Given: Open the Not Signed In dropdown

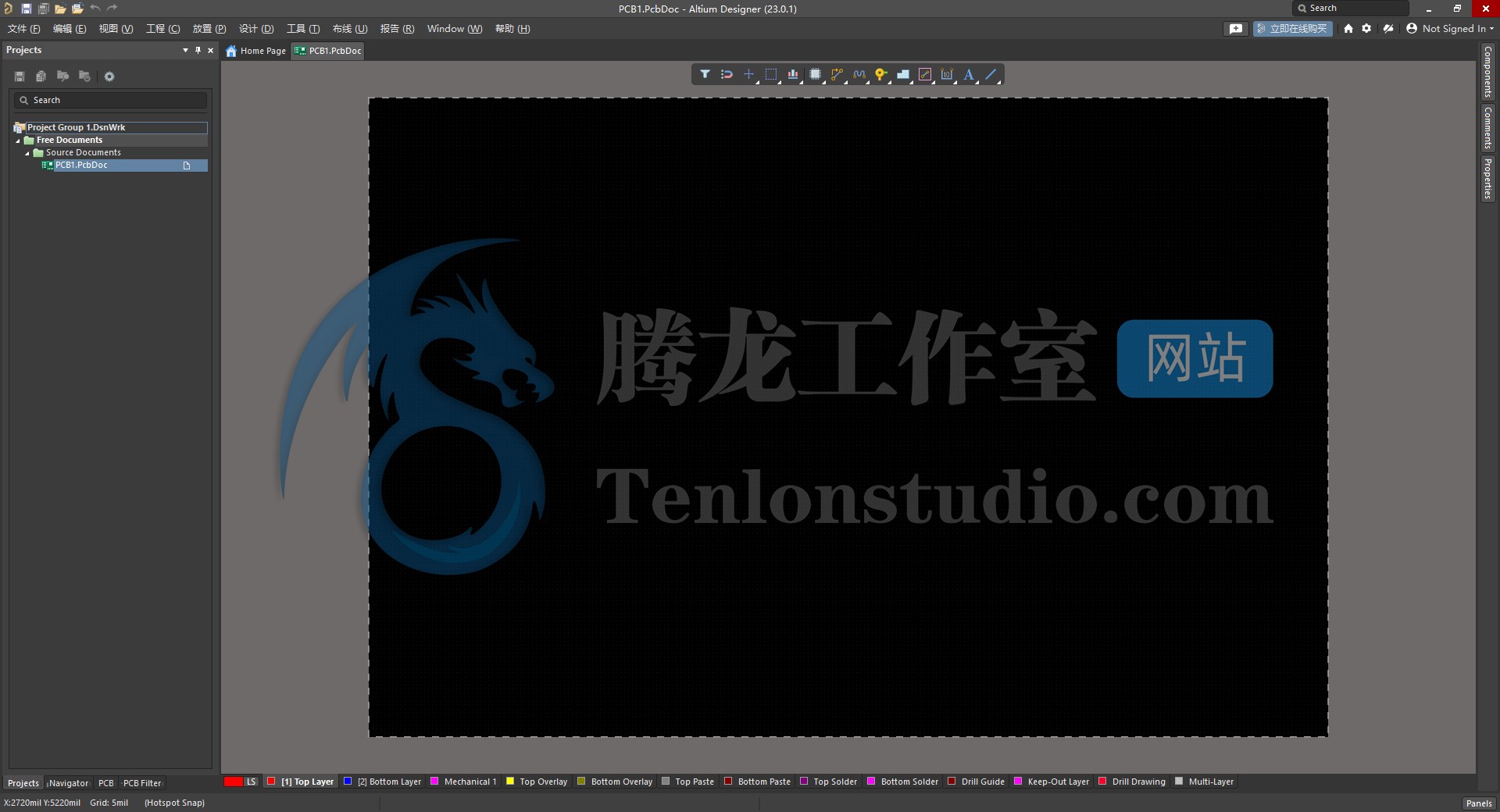Looking at the screenshot, I should pyautogui.click(x=1450, y=28).
